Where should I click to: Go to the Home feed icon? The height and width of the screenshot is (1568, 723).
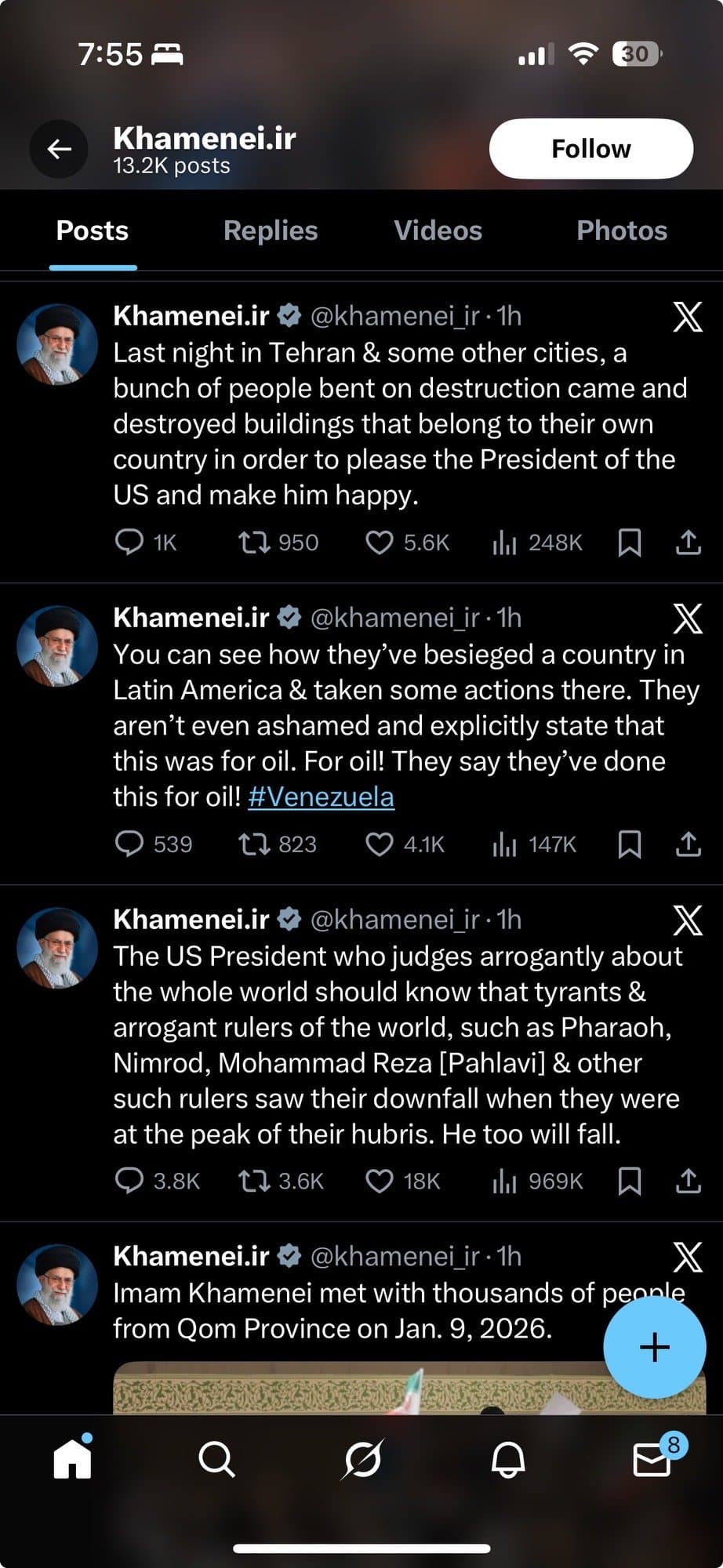point(73,1460)
